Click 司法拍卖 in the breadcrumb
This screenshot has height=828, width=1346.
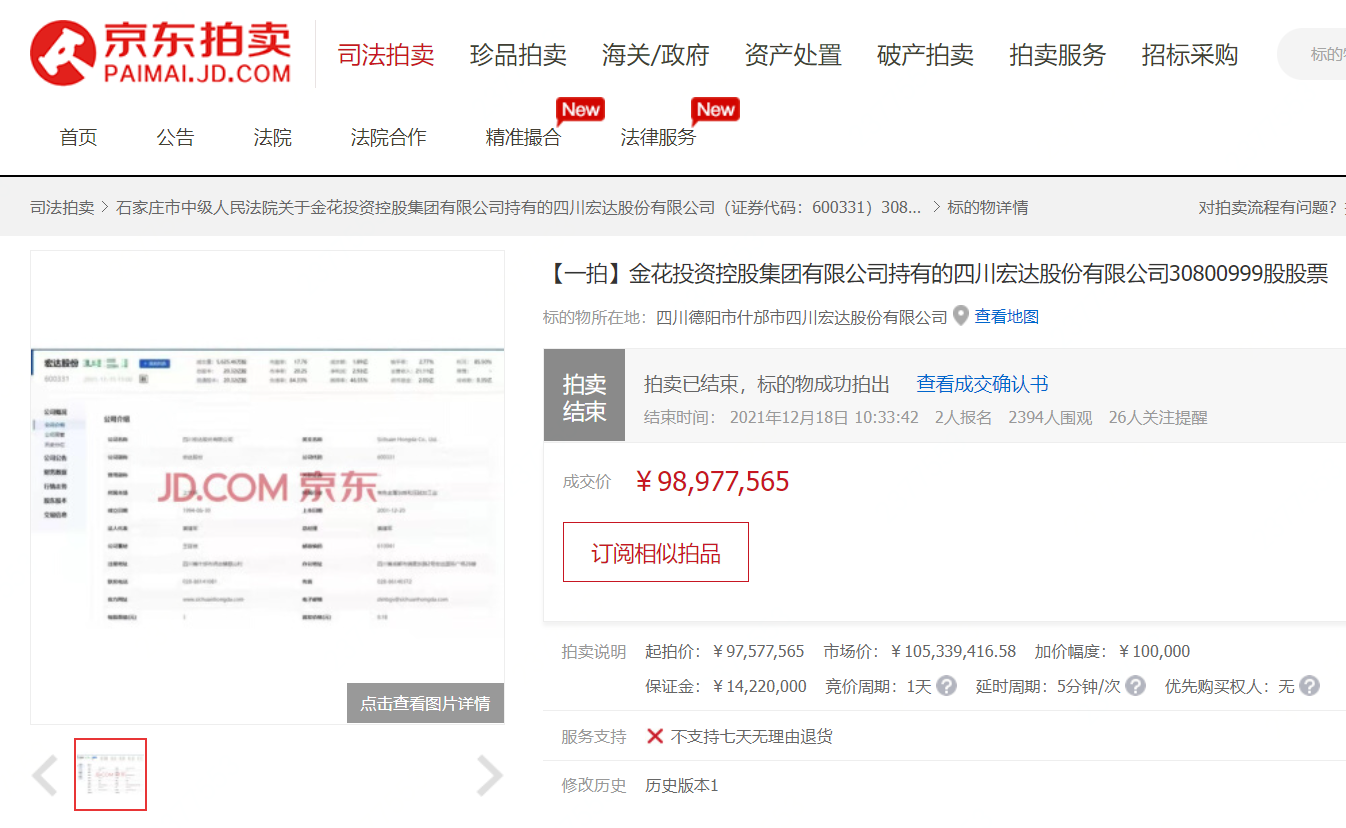click(62, 207)
